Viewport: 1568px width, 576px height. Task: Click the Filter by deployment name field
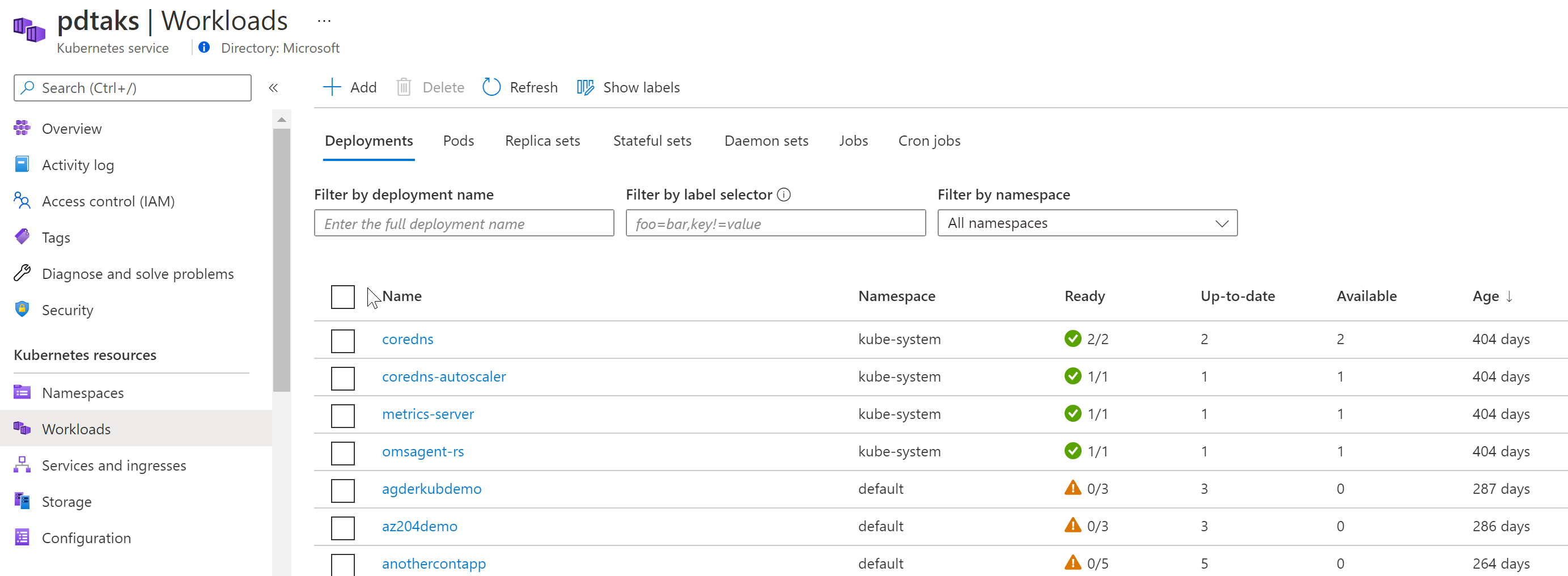click(x=464, y=223)
